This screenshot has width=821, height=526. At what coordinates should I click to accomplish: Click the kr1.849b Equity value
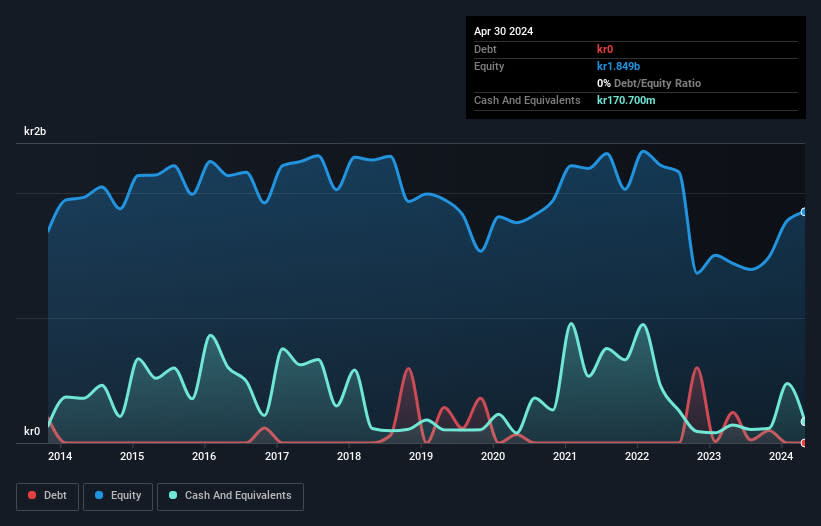[618, 66]
